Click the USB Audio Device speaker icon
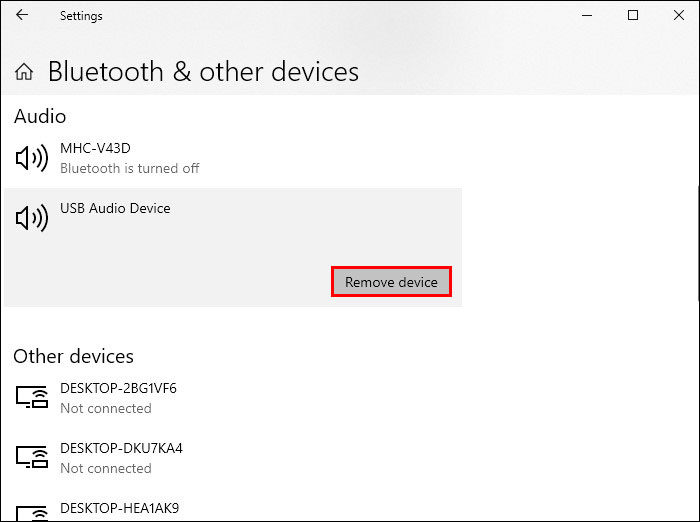Viewport: 700px width, 522px height. click(32, 218)
